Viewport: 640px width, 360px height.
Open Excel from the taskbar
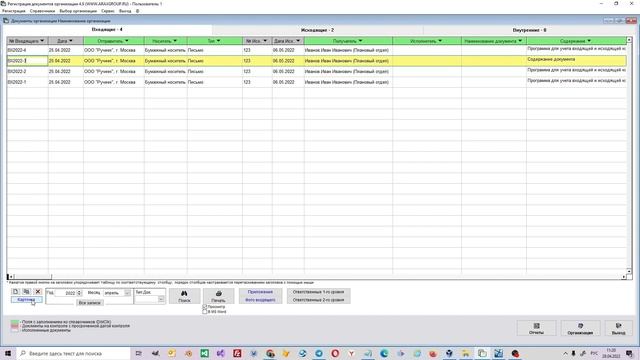coord(204,353)
